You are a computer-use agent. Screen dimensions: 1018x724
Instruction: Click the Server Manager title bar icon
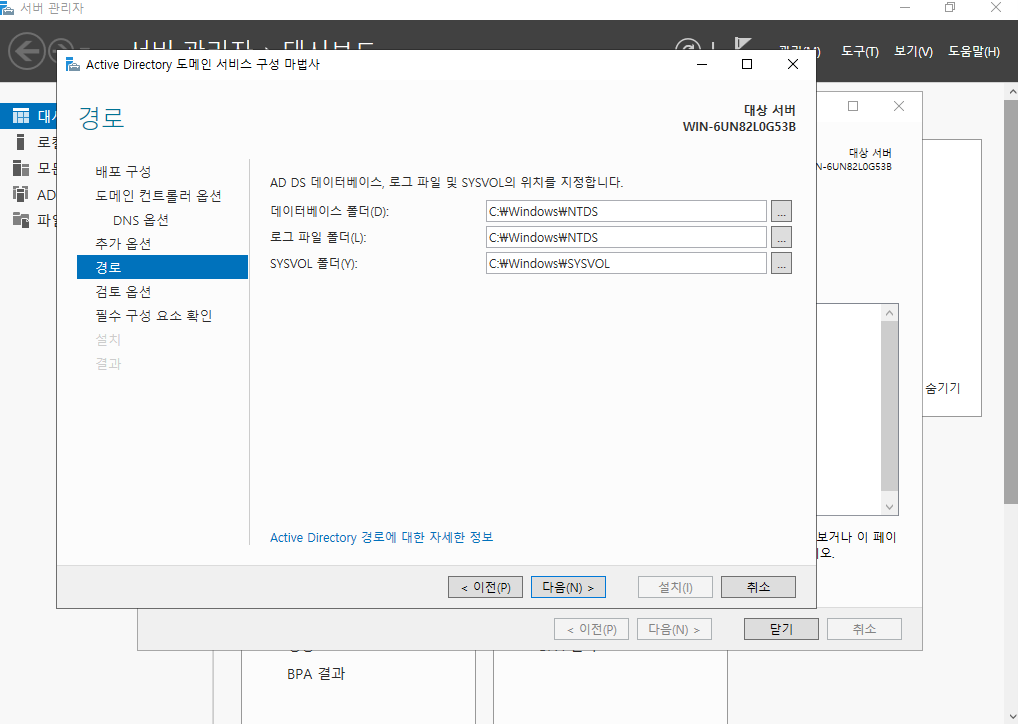[x=8, y=8]
